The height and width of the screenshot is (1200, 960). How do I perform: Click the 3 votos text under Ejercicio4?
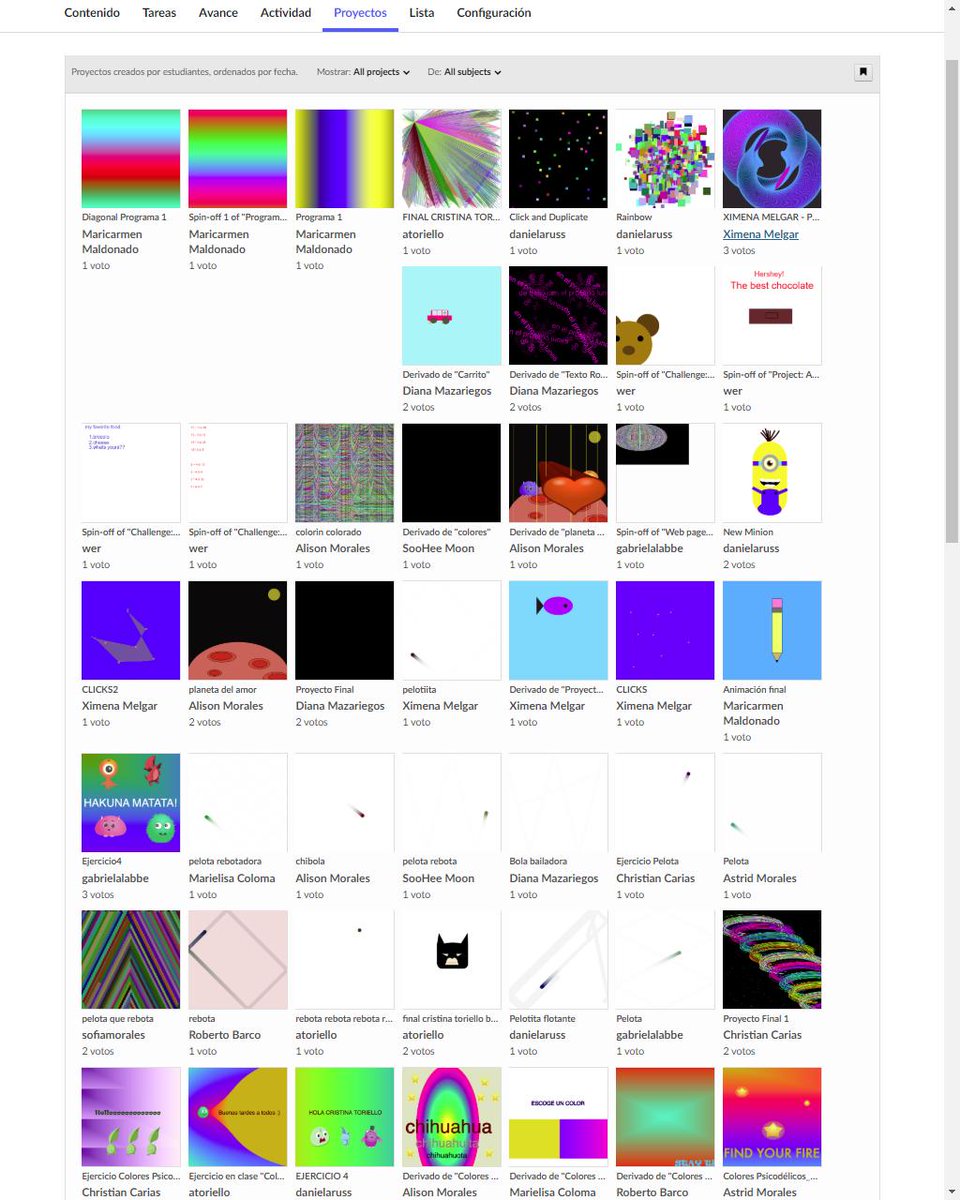click(x=97, y=895)
